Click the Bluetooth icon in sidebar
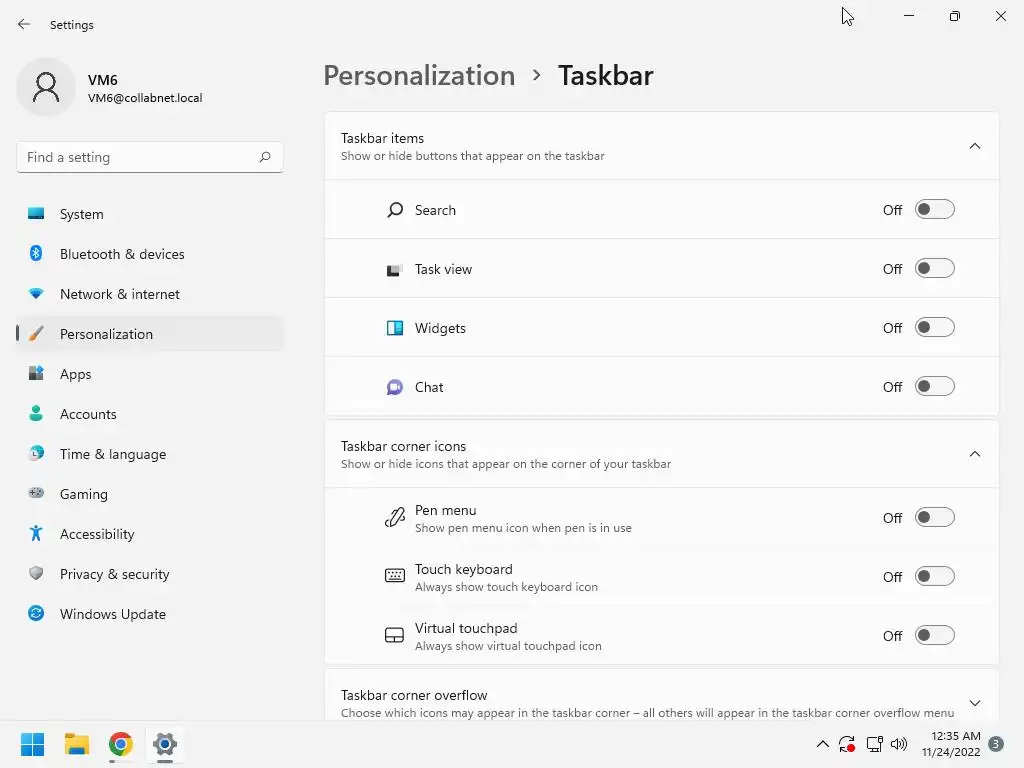Image resolution: width=1024 pixels, height=768 pixels. 36,253
